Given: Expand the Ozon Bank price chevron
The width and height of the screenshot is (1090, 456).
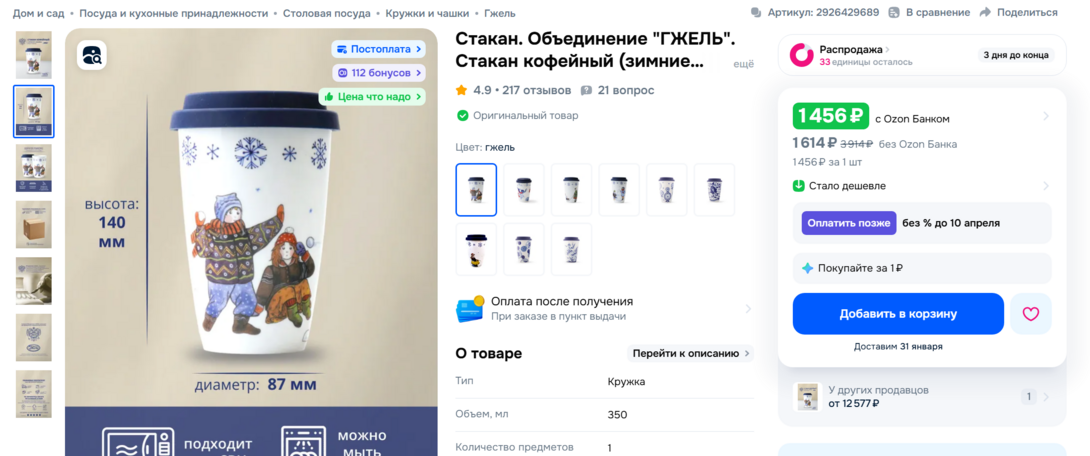Looking at the screenshot, I should tap(1046, 116).
